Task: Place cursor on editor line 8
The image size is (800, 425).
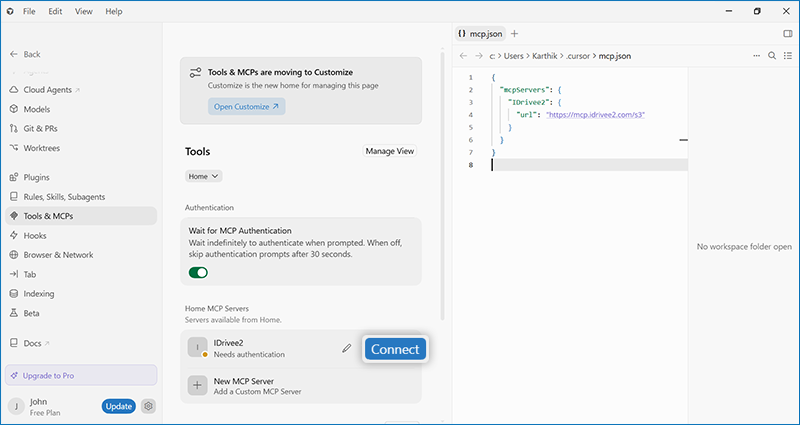Action: click(589, 165)
